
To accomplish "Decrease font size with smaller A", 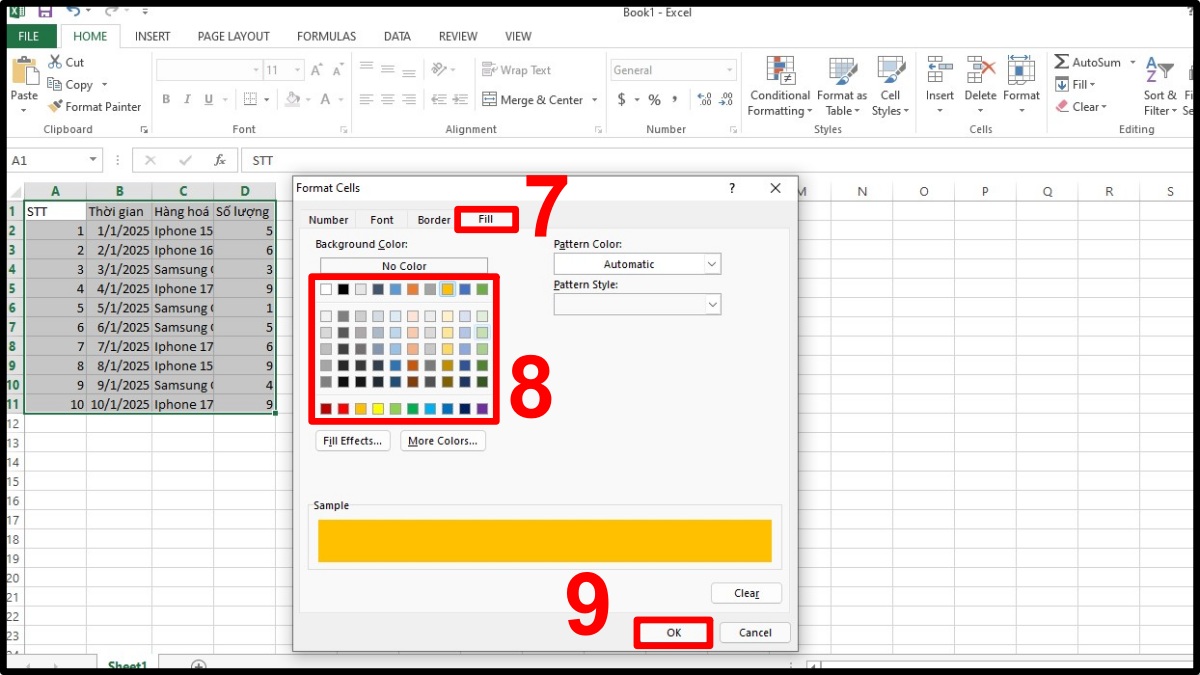I will tap(338, 70).
